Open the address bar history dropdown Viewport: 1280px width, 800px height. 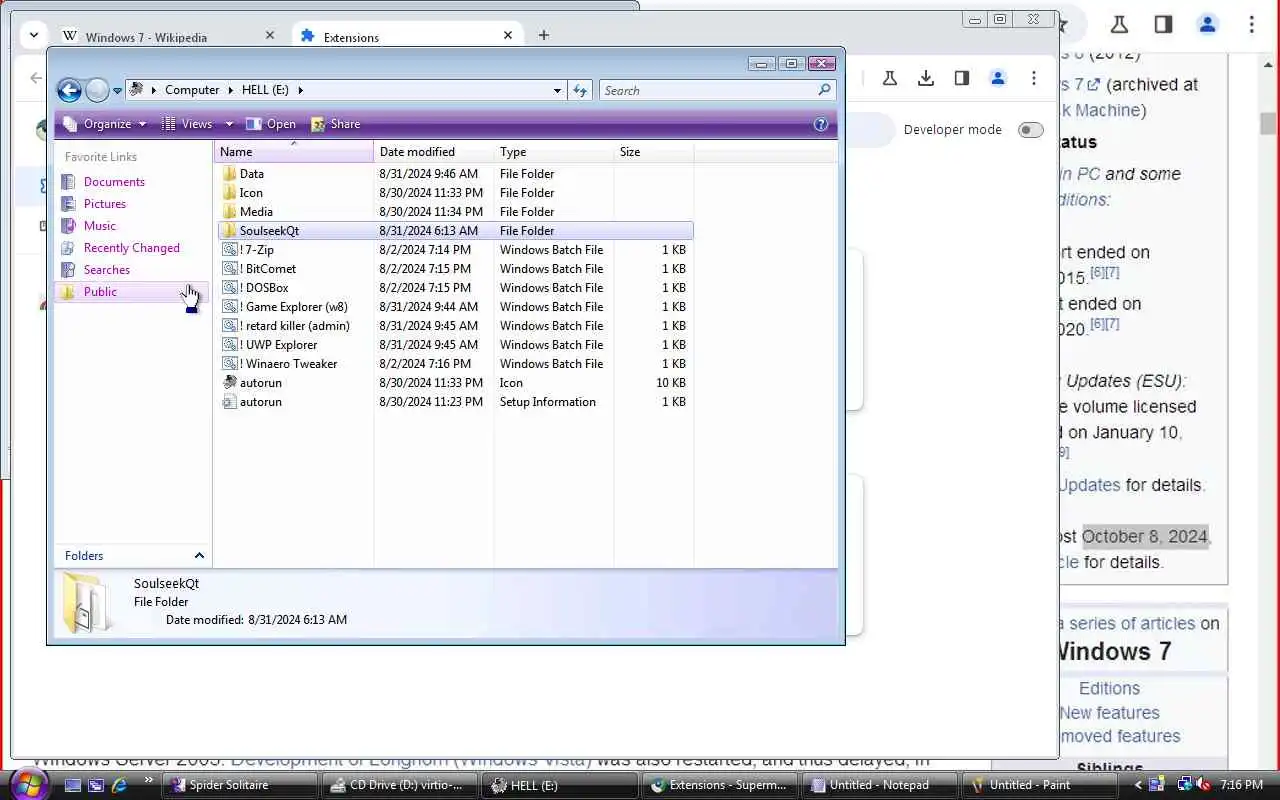coord(557,90)
